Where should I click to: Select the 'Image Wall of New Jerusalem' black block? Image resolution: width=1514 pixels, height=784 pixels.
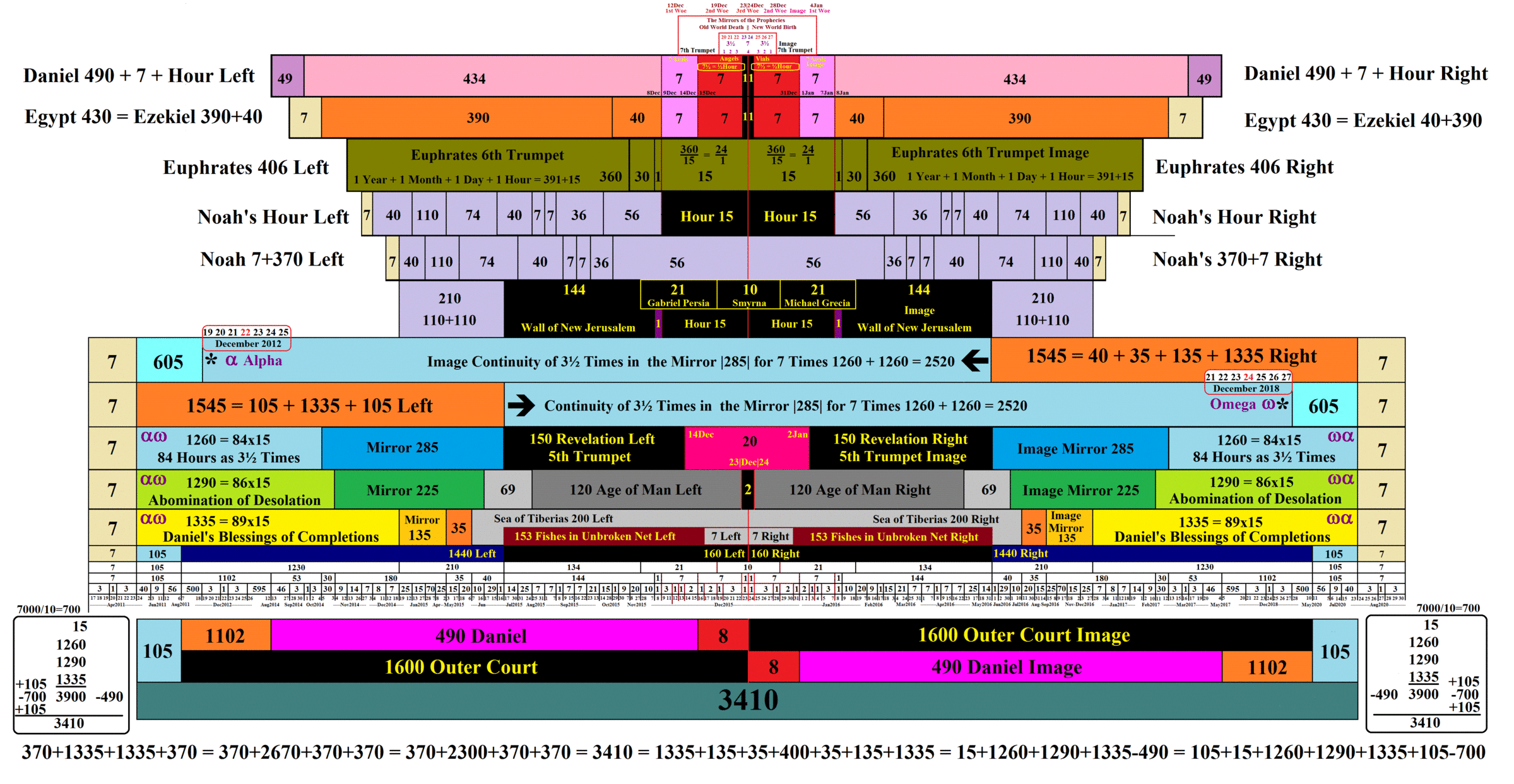[916, 308]
